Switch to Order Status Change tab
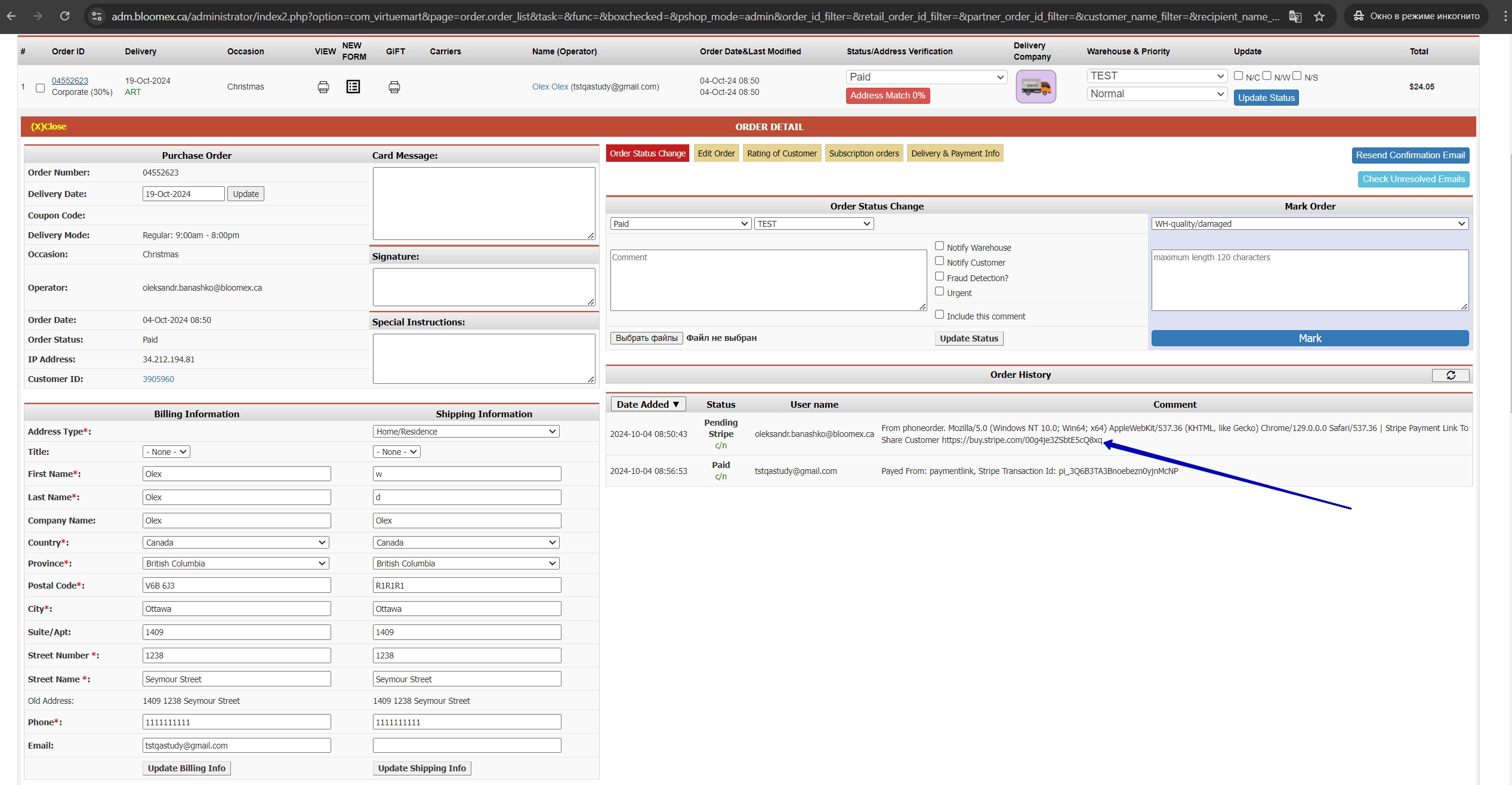Image resolution: width=1512 pixels, height=785 pixels. coord(647,153)
